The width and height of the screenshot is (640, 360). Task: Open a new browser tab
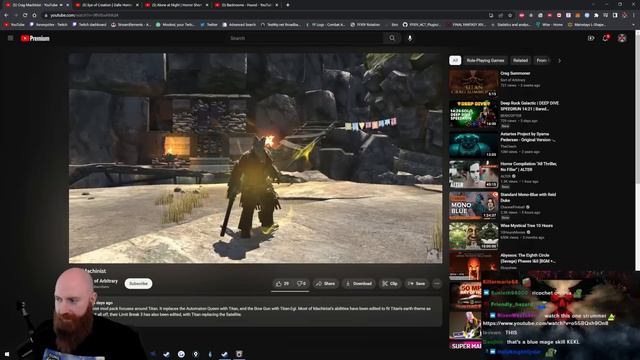[288, 5]
